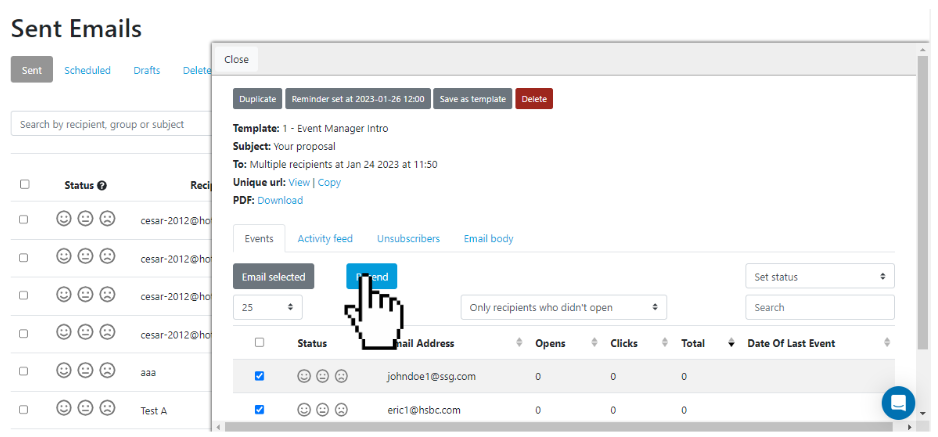Screen dimensions: 938x437
Task: Uncheck the johndoe1@ssg.com row checkbox
Action: (260, 377)
